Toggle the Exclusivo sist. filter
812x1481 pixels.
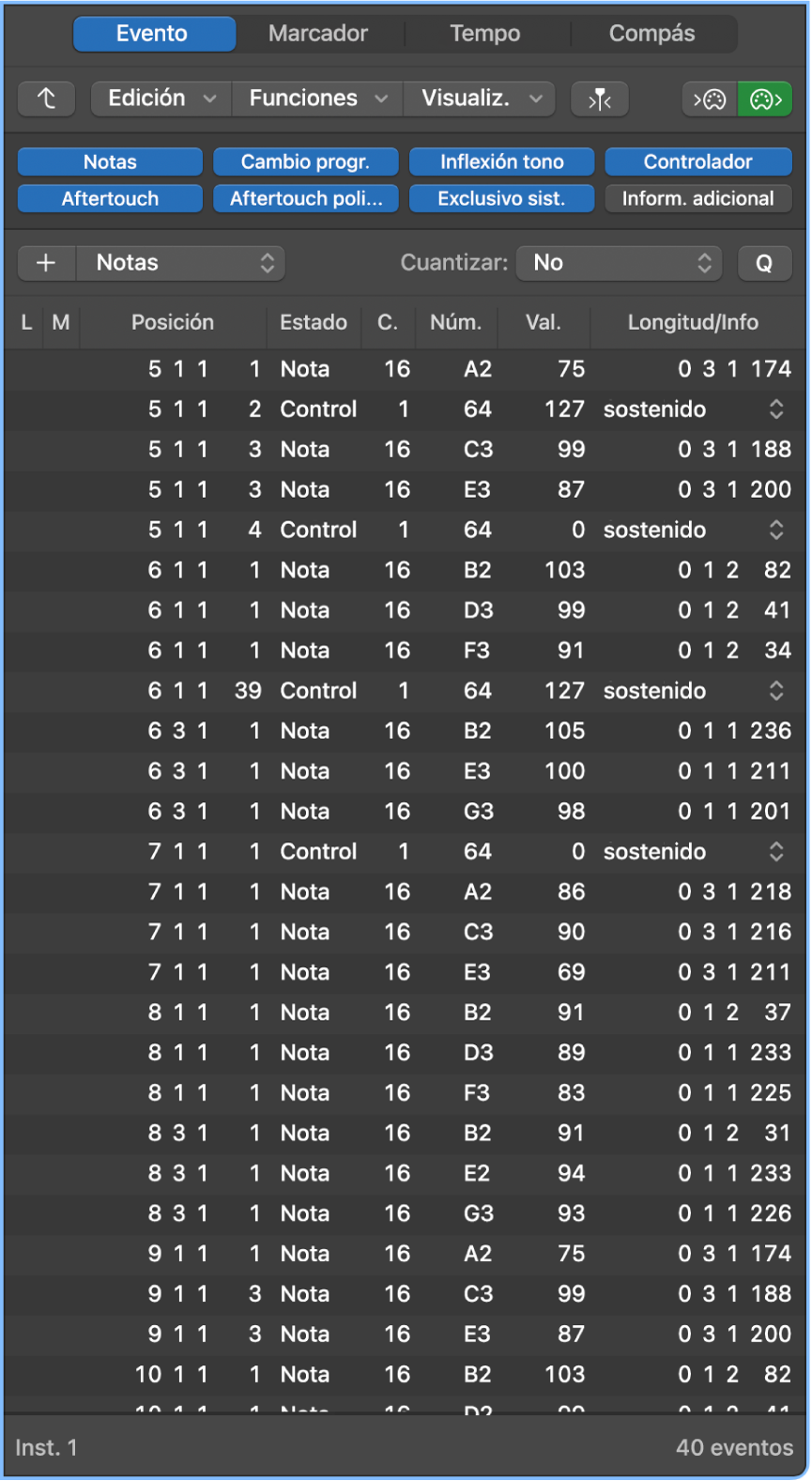(501, 198)
